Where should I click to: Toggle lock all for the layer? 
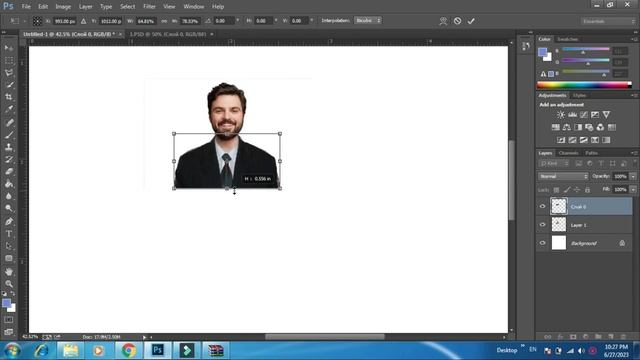click(587, 190)
